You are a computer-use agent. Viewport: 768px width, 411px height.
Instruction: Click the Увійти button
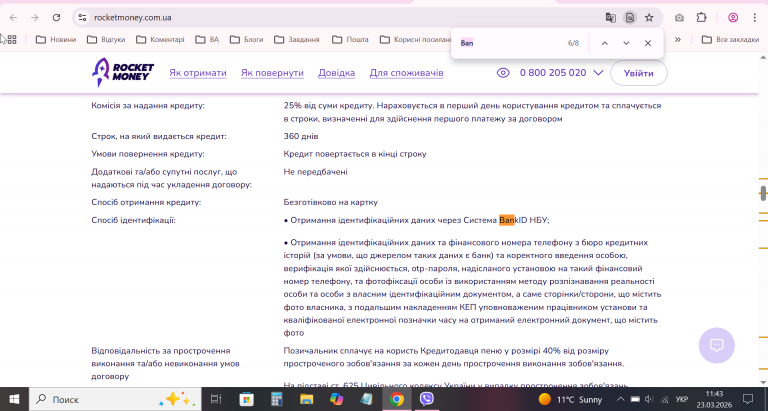coord(639,73)
